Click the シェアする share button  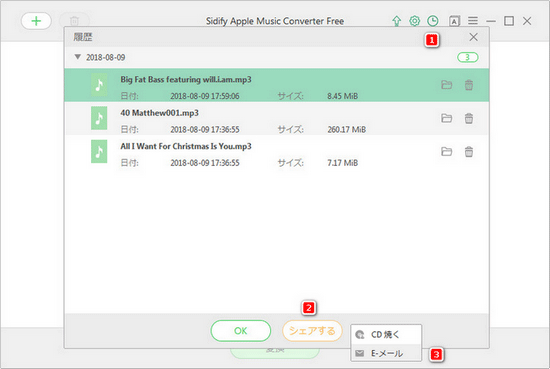tap(312, 331)
